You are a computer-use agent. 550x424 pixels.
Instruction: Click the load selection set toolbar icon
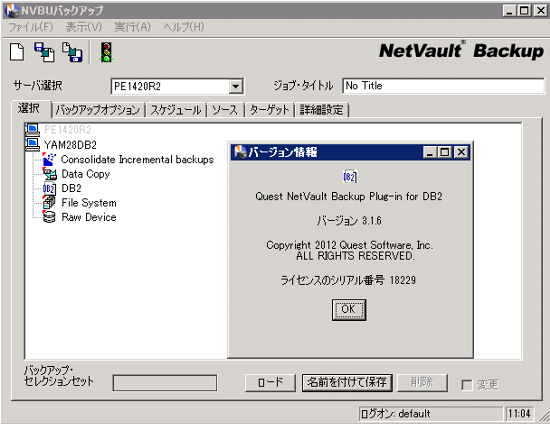[44, 52]
